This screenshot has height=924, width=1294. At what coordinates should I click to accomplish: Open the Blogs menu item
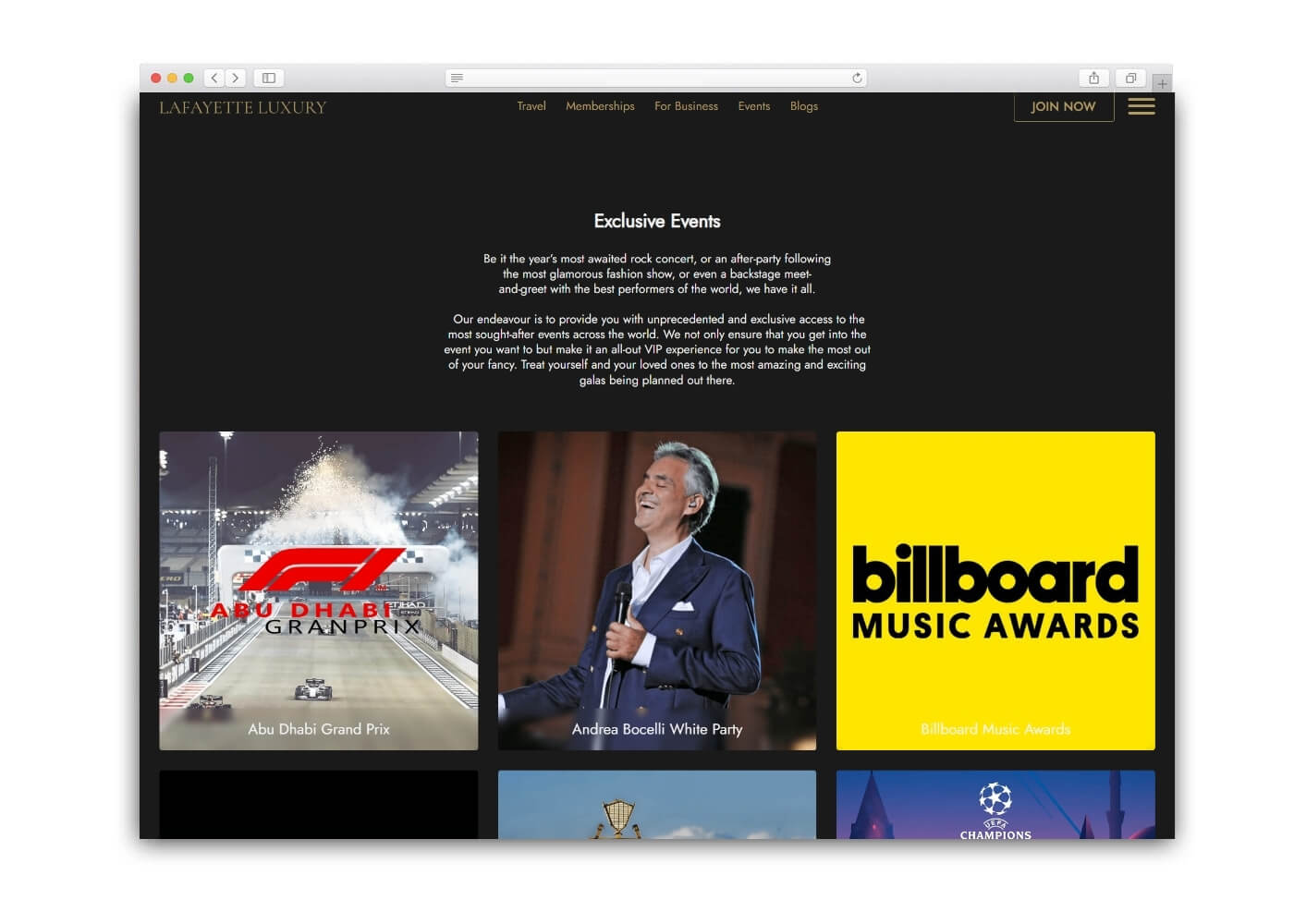click(x=803, y=106)
